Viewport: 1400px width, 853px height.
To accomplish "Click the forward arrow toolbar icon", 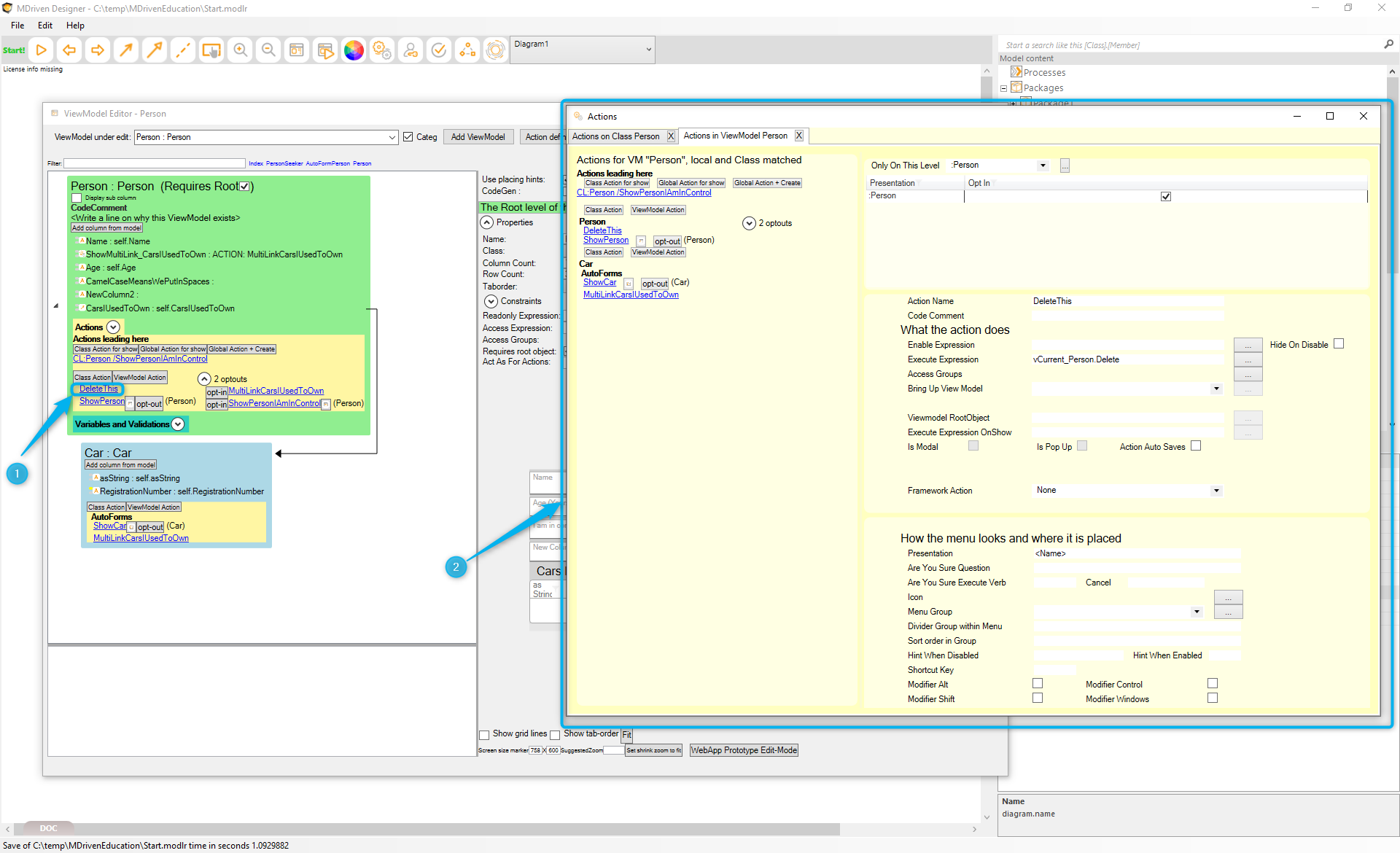I will [x=97, y=50].
